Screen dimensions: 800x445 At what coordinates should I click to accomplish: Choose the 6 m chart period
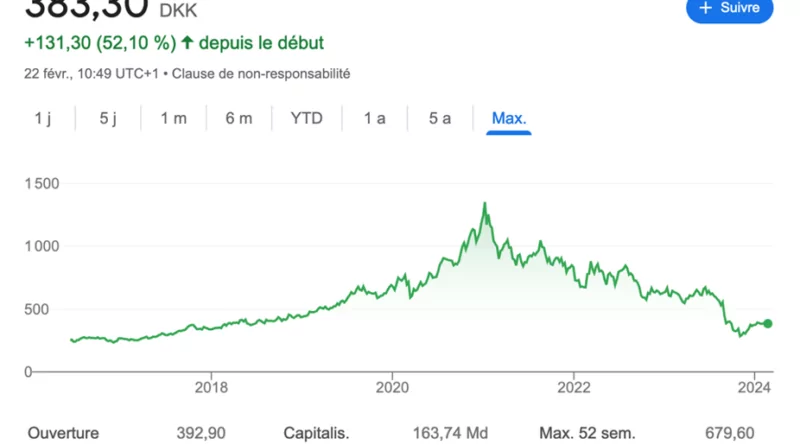click(239, 118)
